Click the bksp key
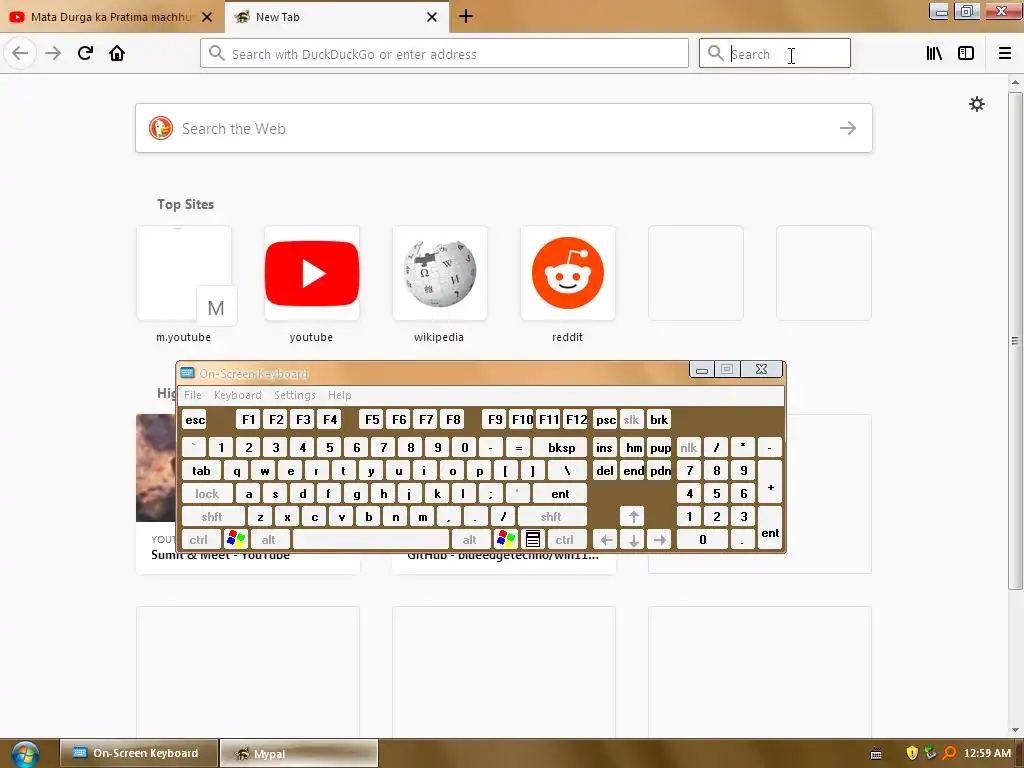Image resolution: width=1024 pixels, height=768 pixels. (561, 447)
